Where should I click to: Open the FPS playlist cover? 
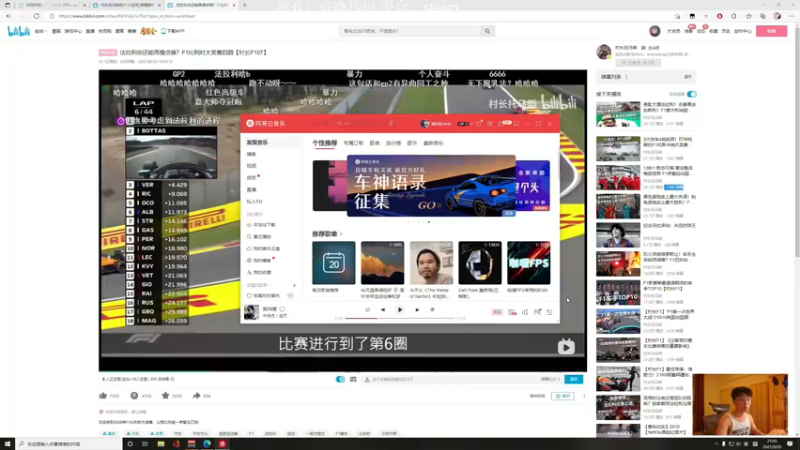click(x=529, y=263)
